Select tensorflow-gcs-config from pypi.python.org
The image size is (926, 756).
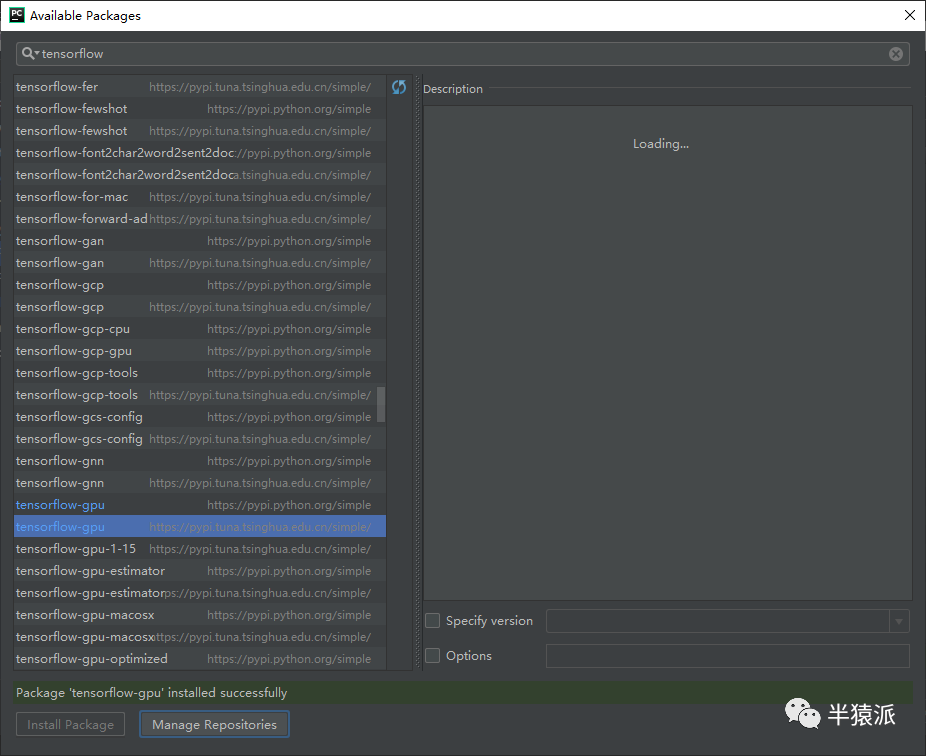[200, 417]
